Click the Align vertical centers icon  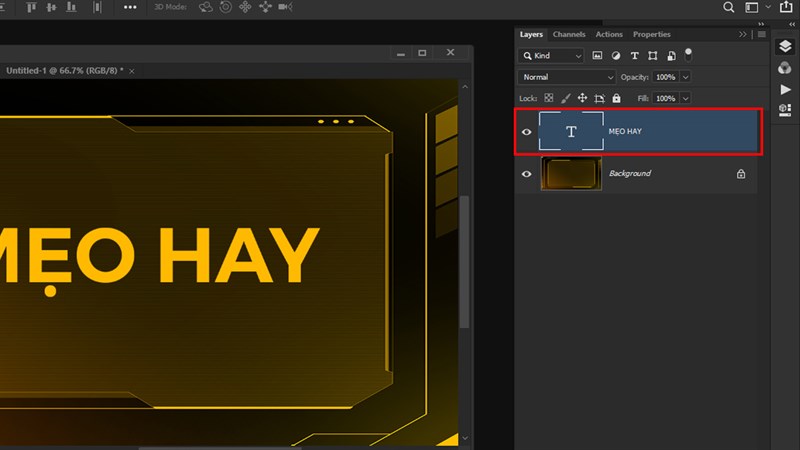point(52,7)
